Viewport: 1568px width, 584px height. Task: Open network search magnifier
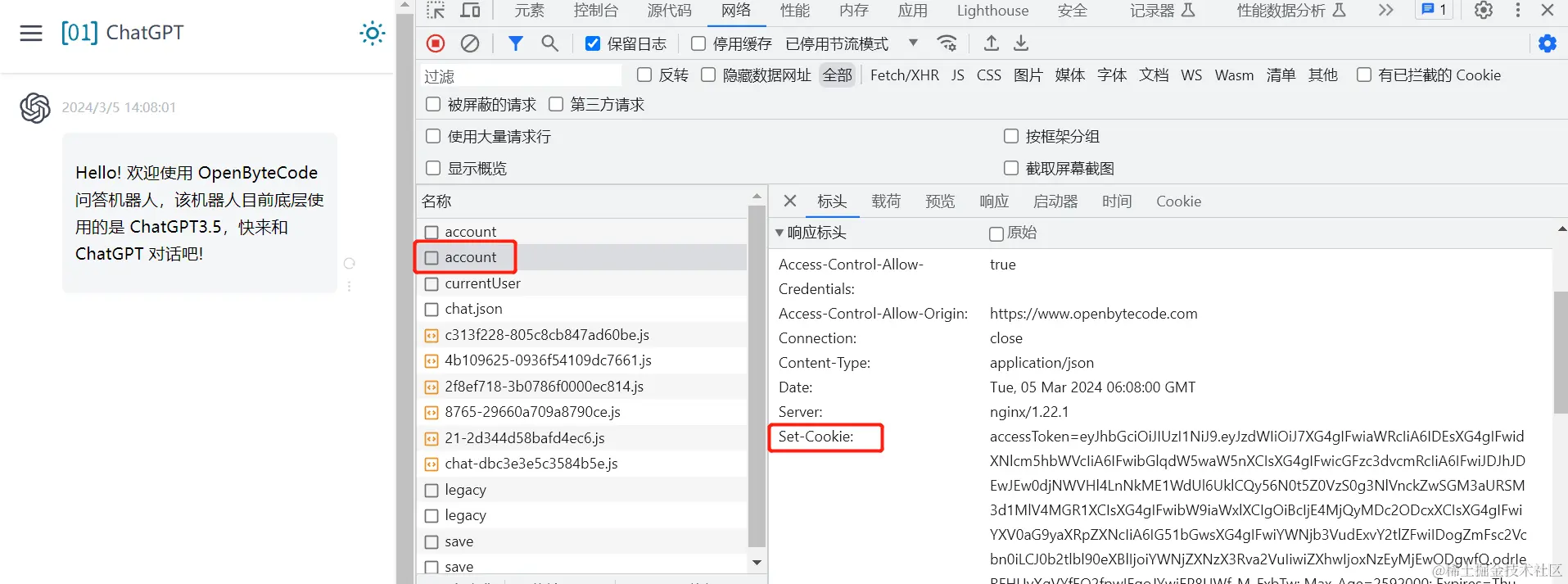[549, 43]
